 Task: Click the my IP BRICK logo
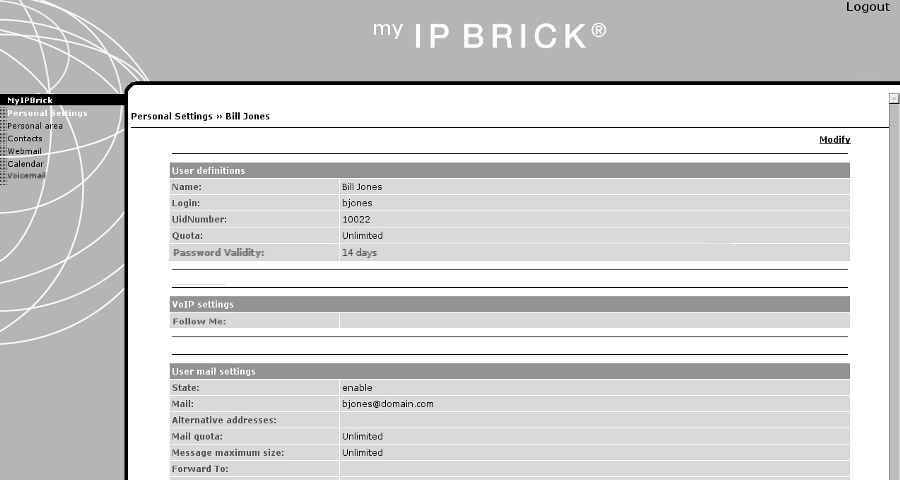pos(490,35)
